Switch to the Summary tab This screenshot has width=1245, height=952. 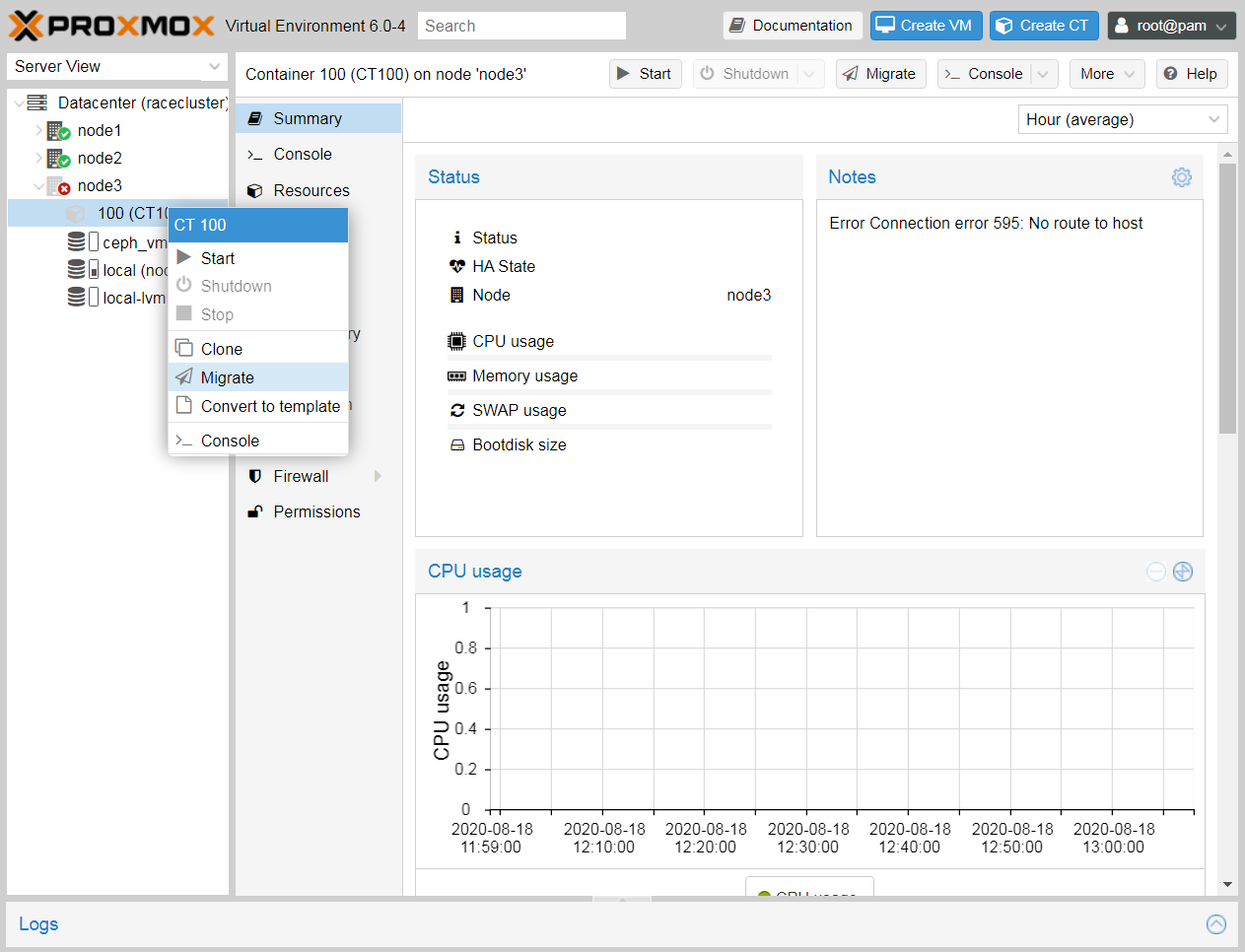[x=318, y=118]
